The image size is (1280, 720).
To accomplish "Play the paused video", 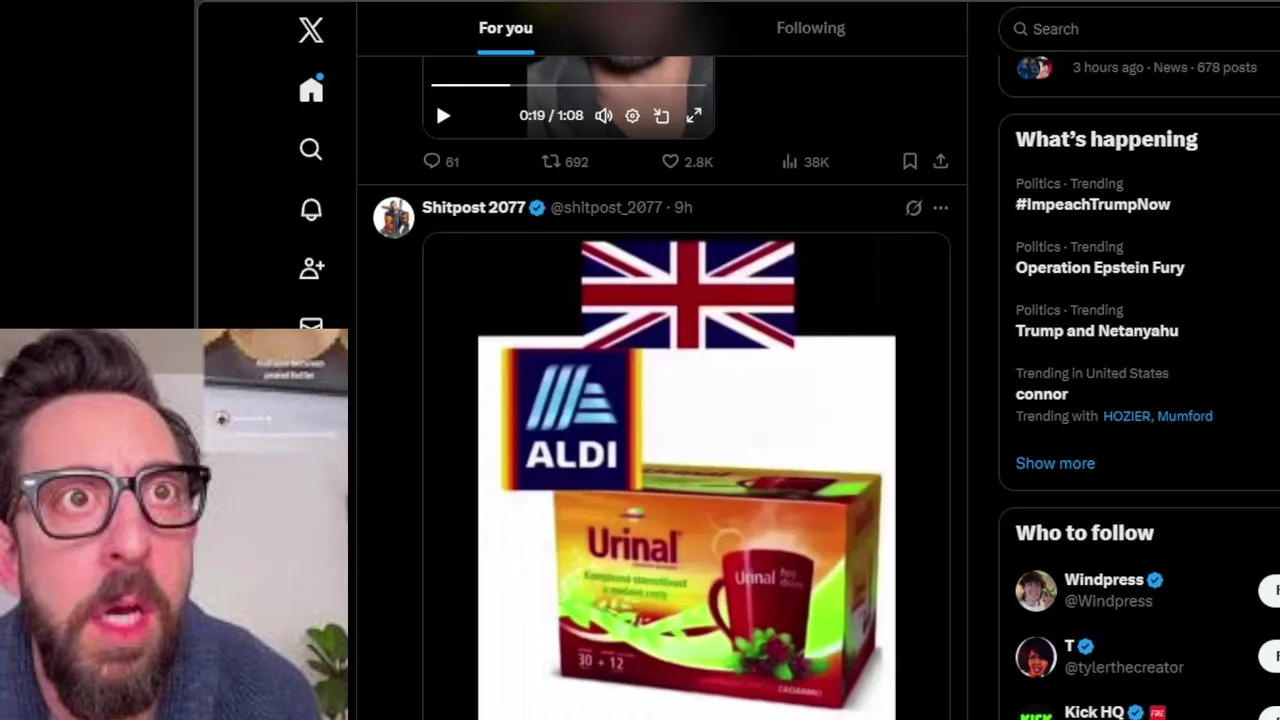I will pyautogui.click(x=443, y=116).
